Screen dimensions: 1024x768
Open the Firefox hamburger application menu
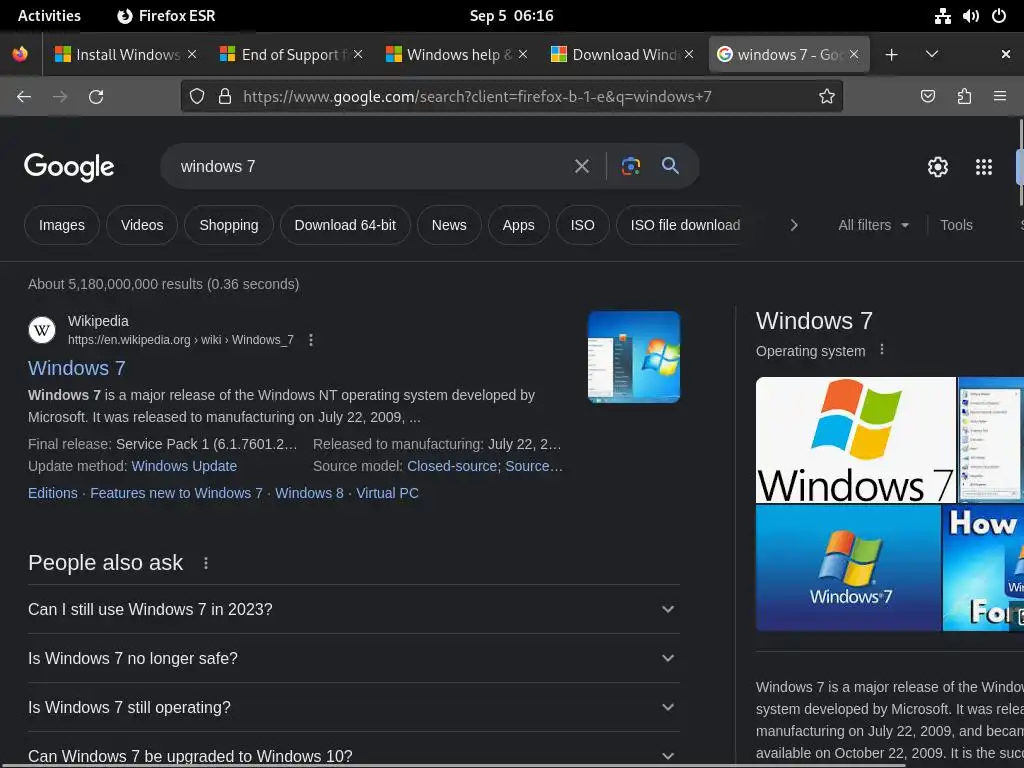click(1000, 97)
